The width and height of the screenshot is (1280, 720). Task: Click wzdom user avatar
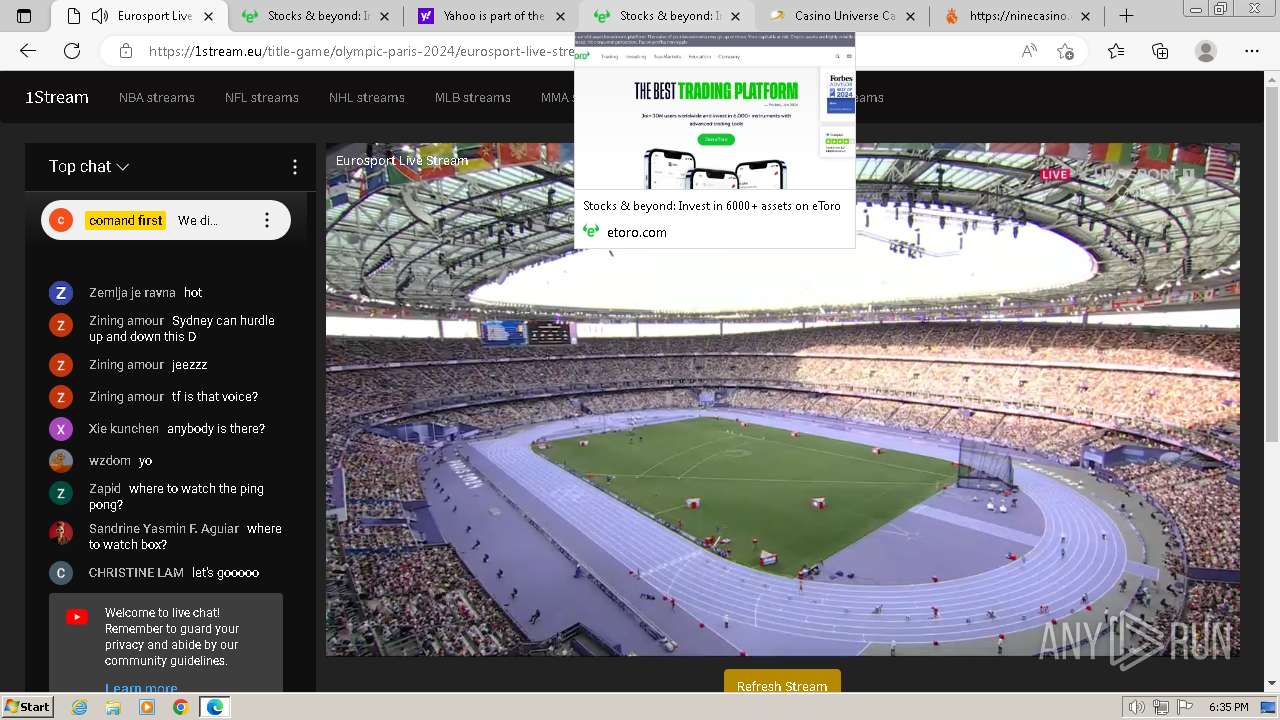[x=61, y=461]
